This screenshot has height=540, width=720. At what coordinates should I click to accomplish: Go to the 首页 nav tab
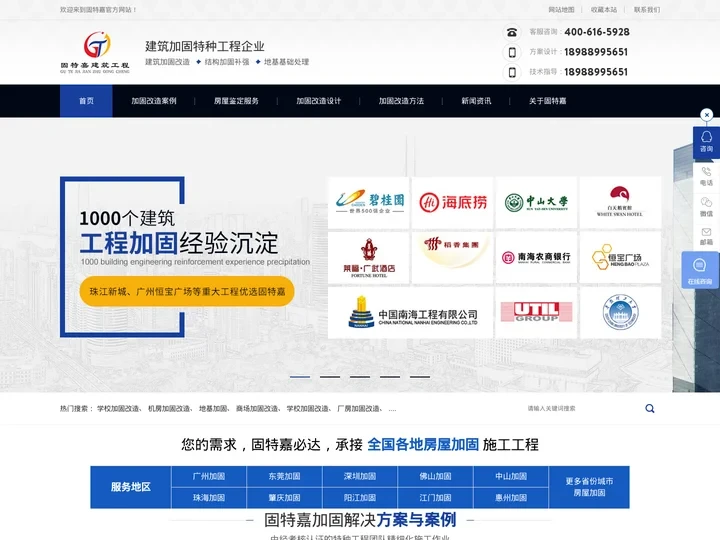tap(86, 101)
